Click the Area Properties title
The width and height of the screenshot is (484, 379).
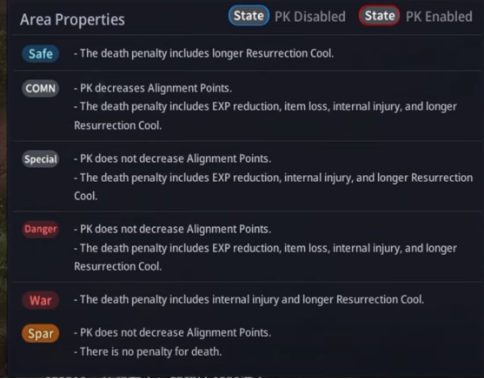[x=72, y=20]
